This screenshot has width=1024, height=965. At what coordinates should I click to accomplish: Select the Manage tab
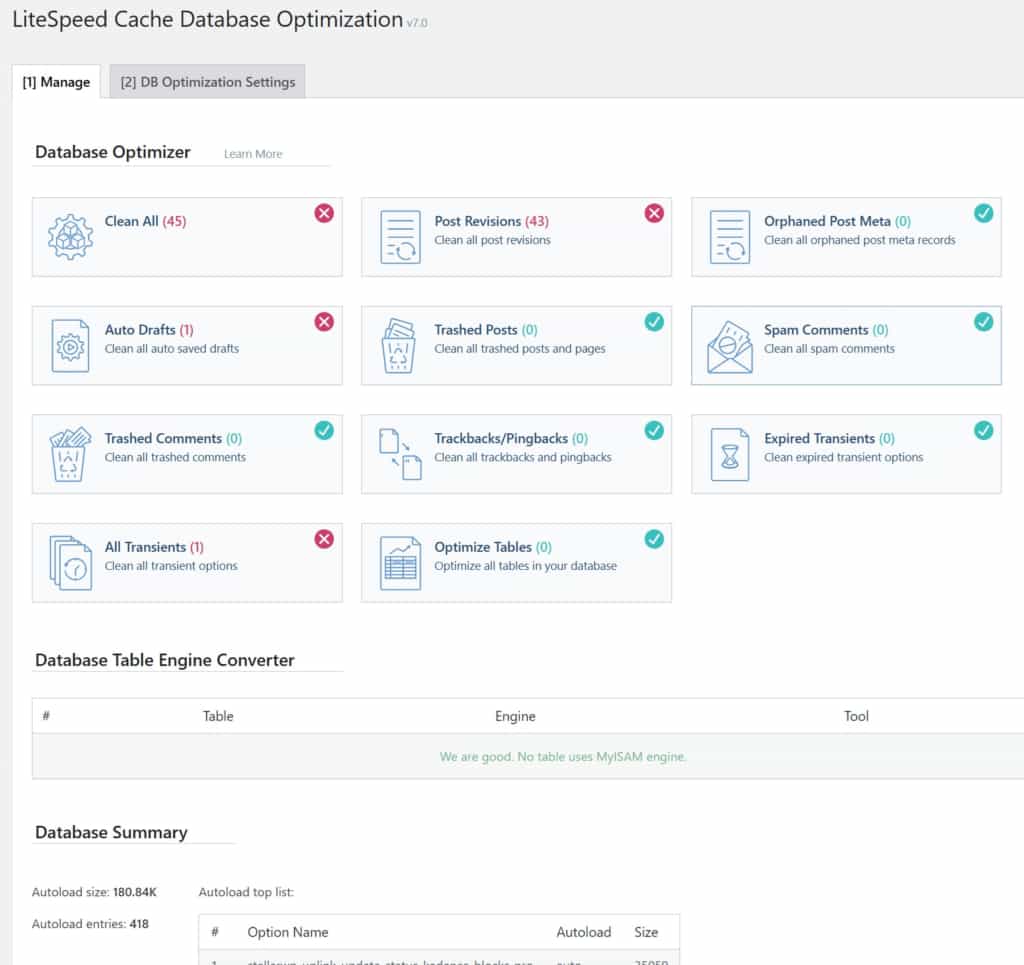pos(55,82)
